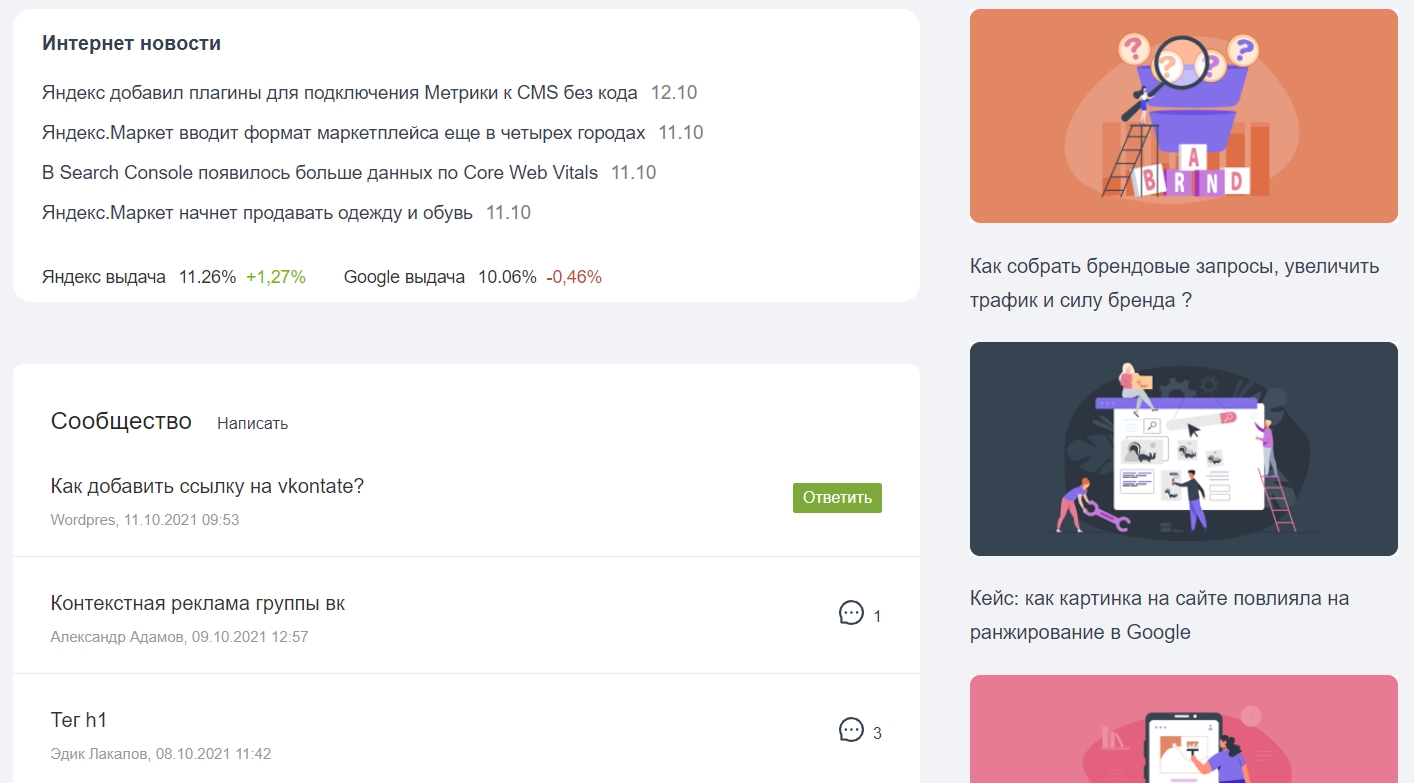Click the orange BRAND article thumbnail
Image resolution: width=1414 pixels, height=783 pixels.
coord(1183,116)
